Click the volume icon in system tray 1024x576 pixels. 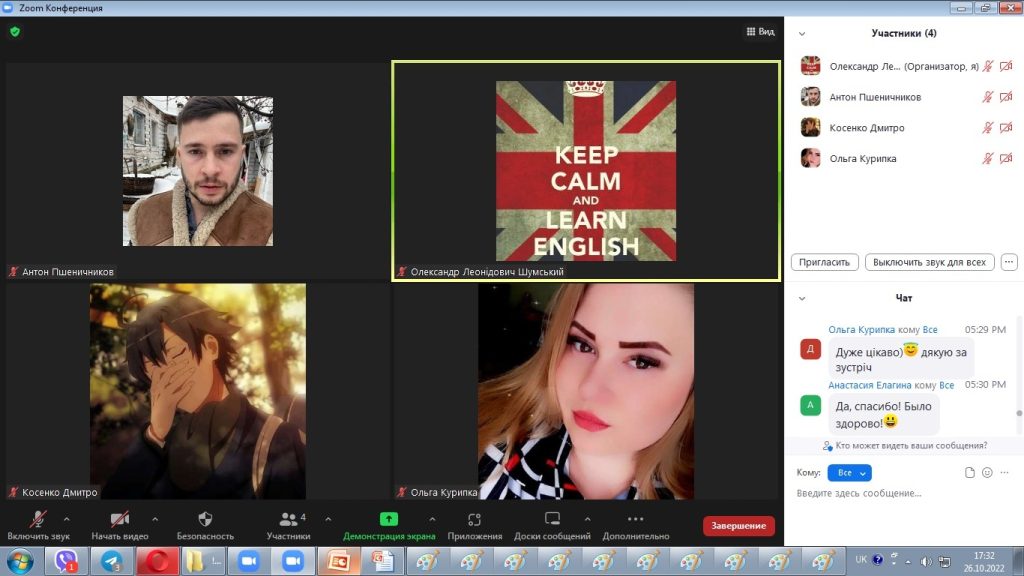coord(926,561)
